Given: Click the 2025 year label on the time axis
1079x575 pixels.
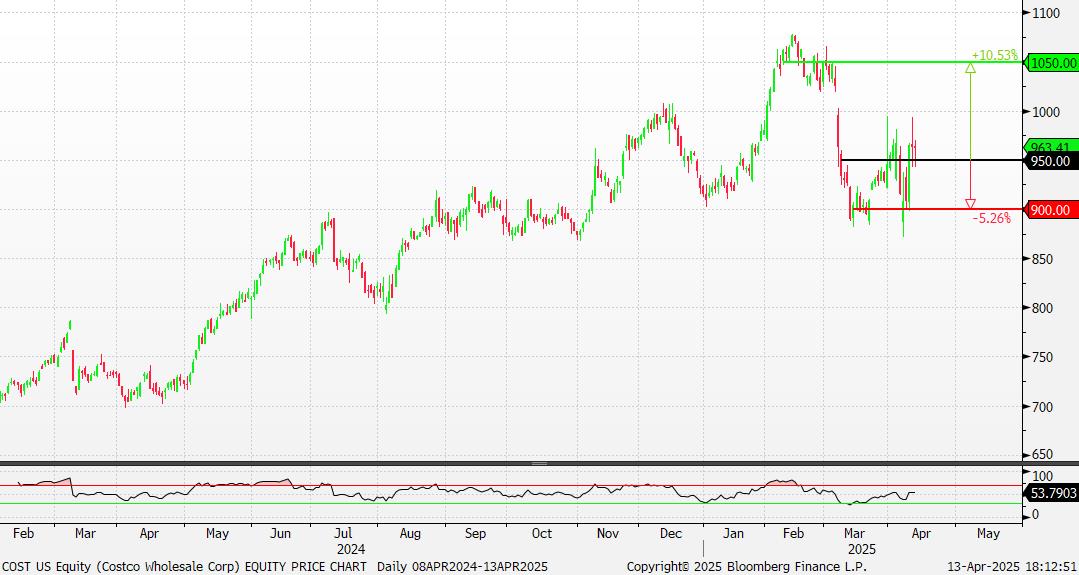Looking at the screenshot, I should (x=861, y=549).
